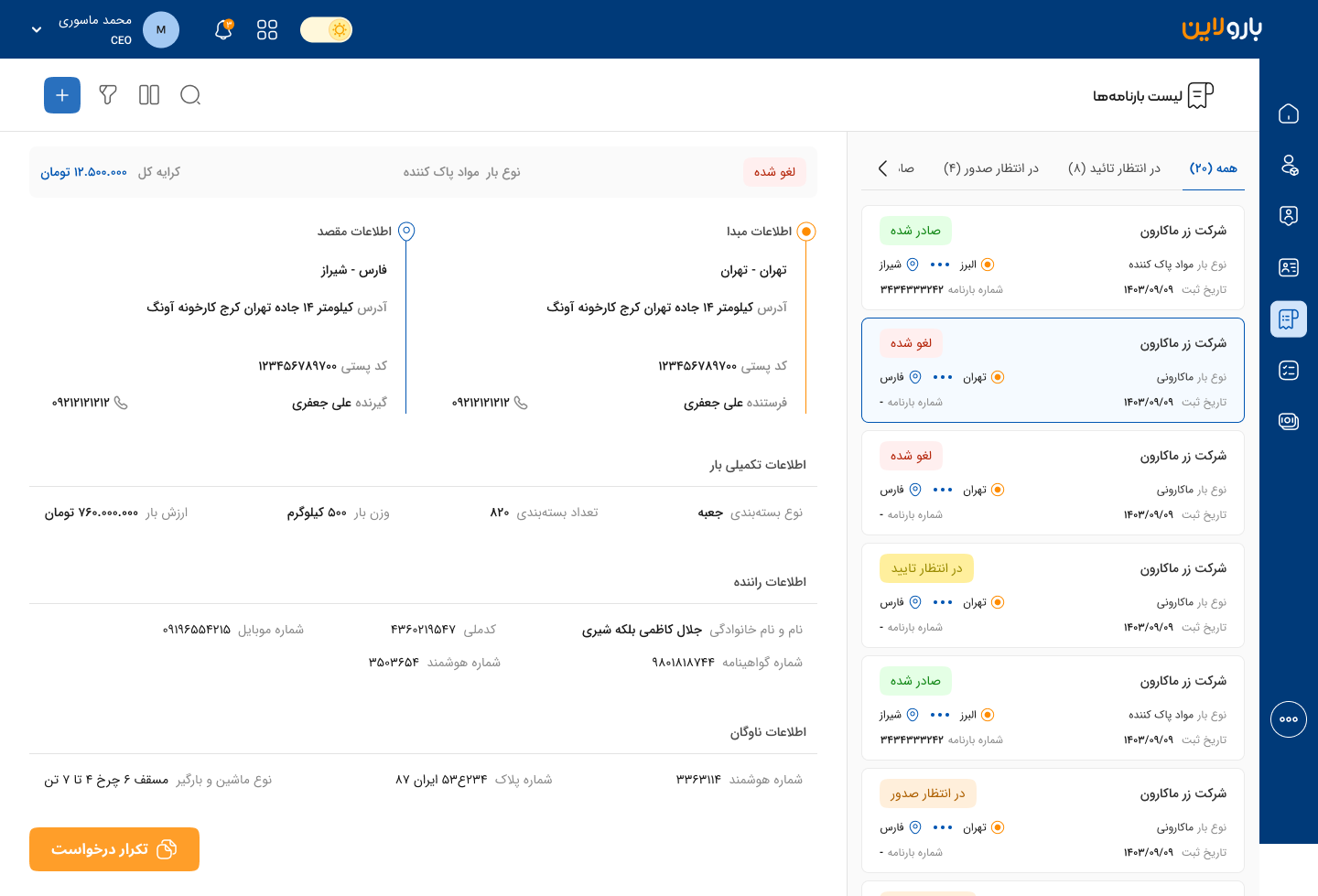The width and height of the screenshot is (1318, 896).
Task: Click the user avatar M
Action: [x=161, y=30]
